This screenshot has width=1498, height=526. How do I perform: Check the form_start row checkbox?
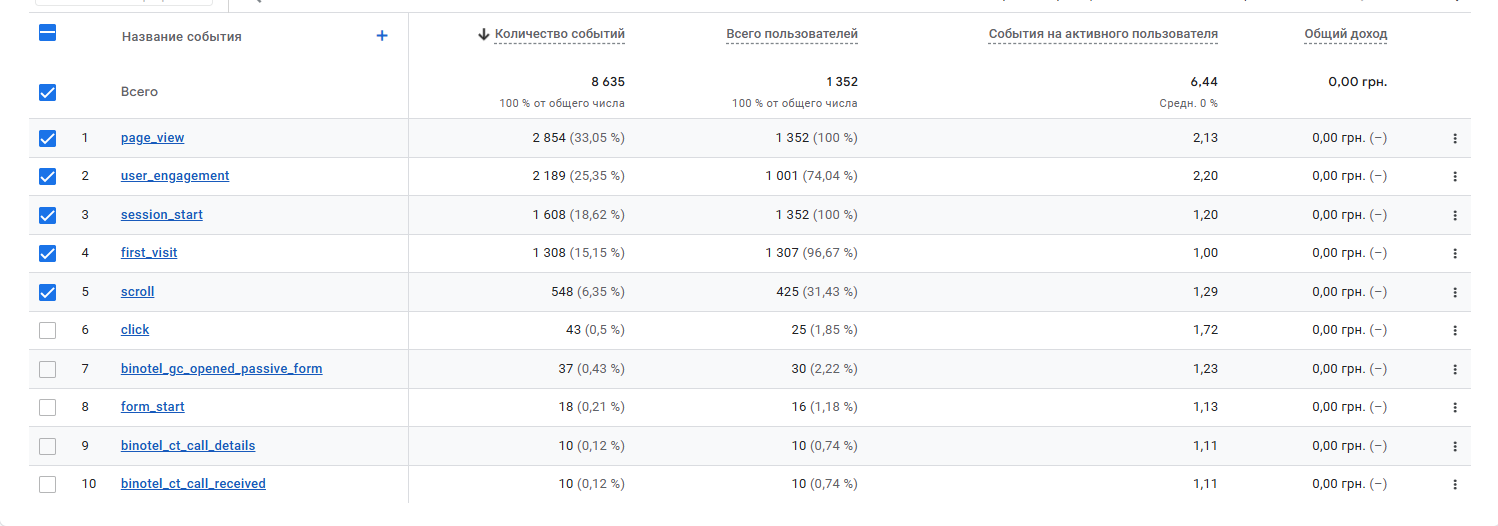[x=47, y=407]
